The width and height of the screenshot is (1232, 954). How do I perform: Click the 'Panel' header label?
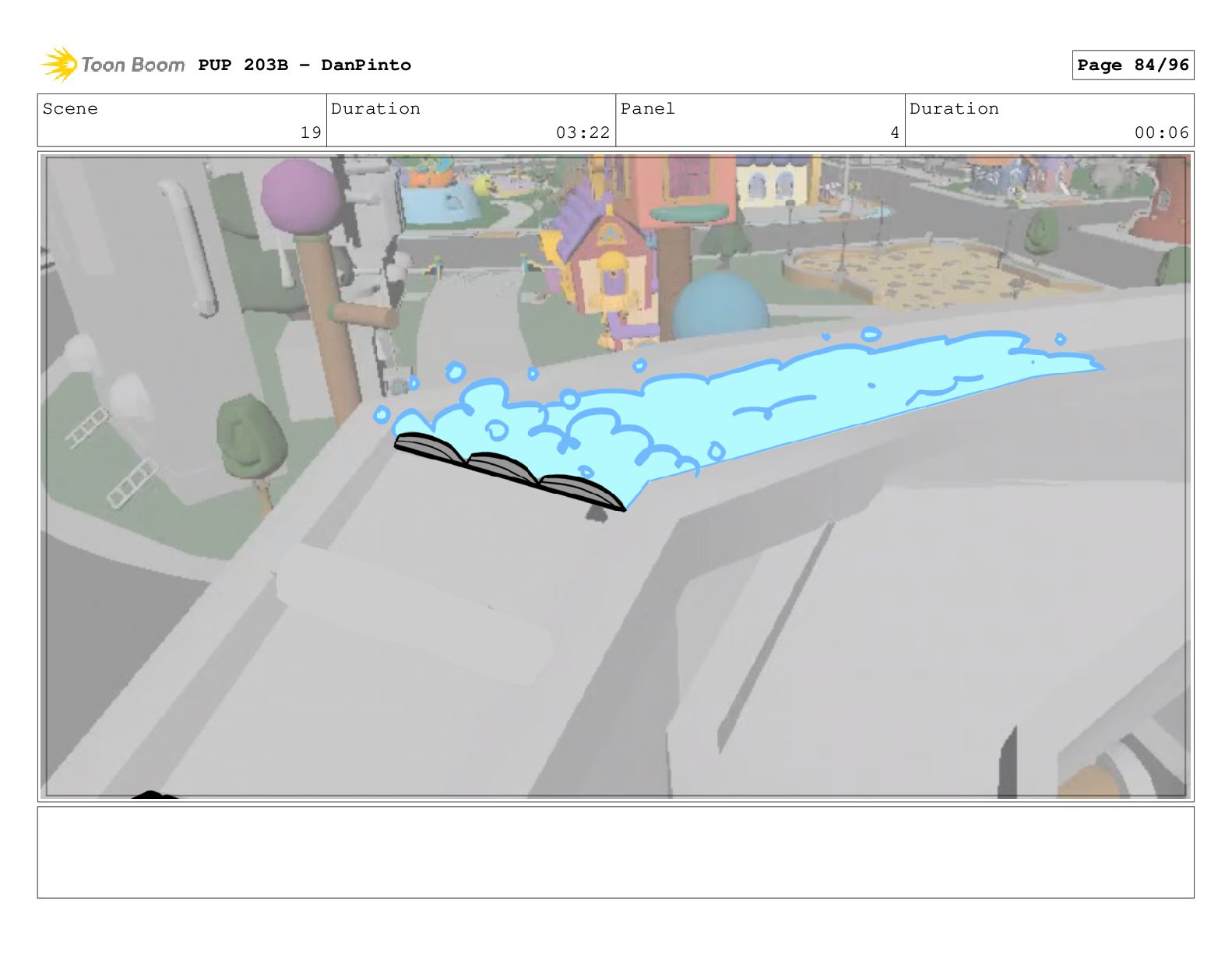click(647, 108)
